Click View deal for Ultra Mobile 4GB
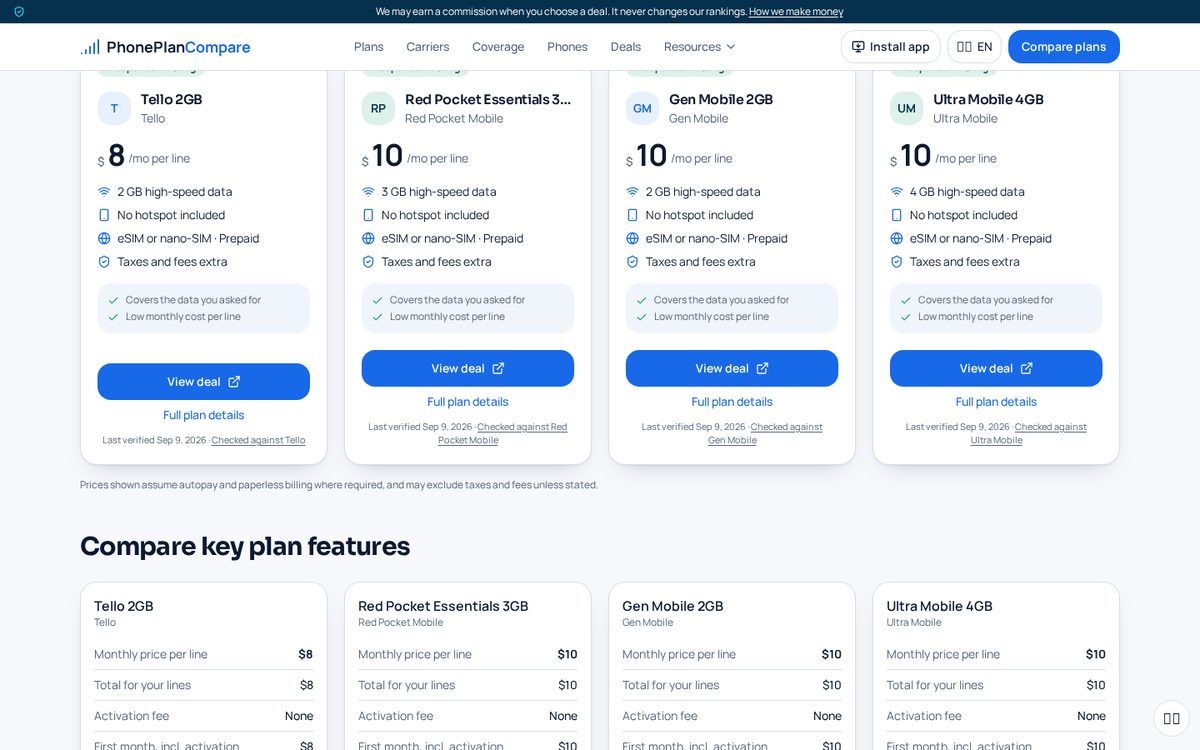The width and height of the screenshot is (1200, 750). 996,368
